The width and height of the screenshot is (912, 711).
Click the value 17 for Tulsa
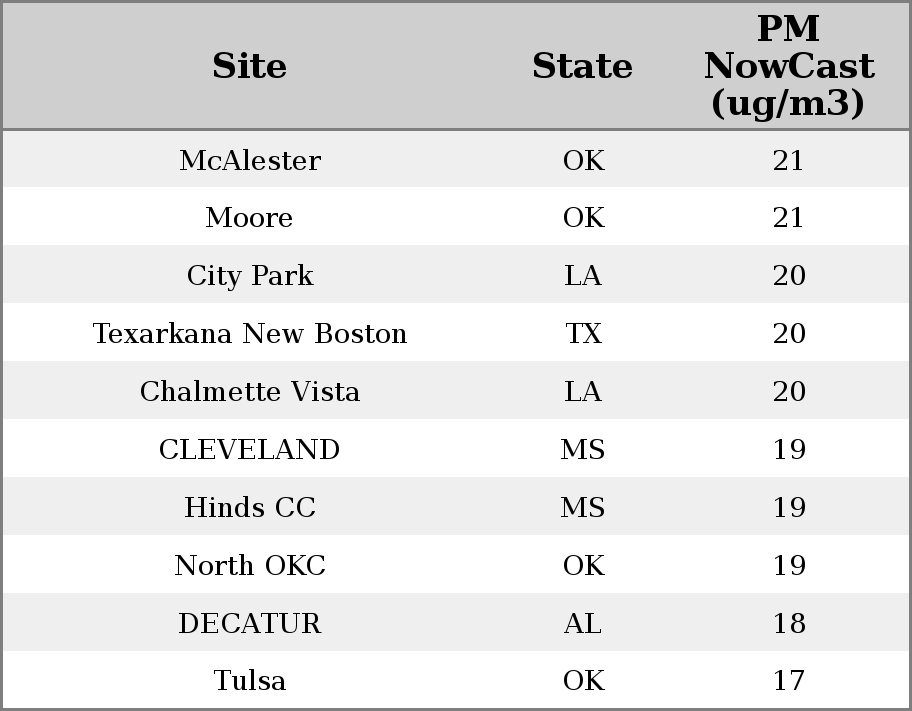click(789, 680)
